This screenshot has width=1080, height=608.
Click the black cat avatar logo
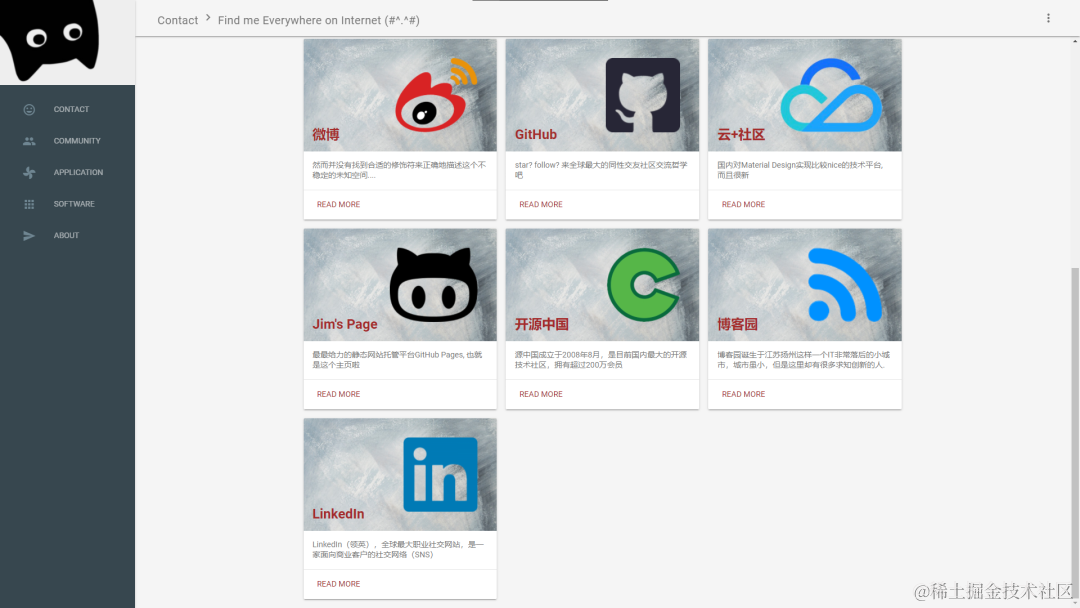click(x=50, y=40)
